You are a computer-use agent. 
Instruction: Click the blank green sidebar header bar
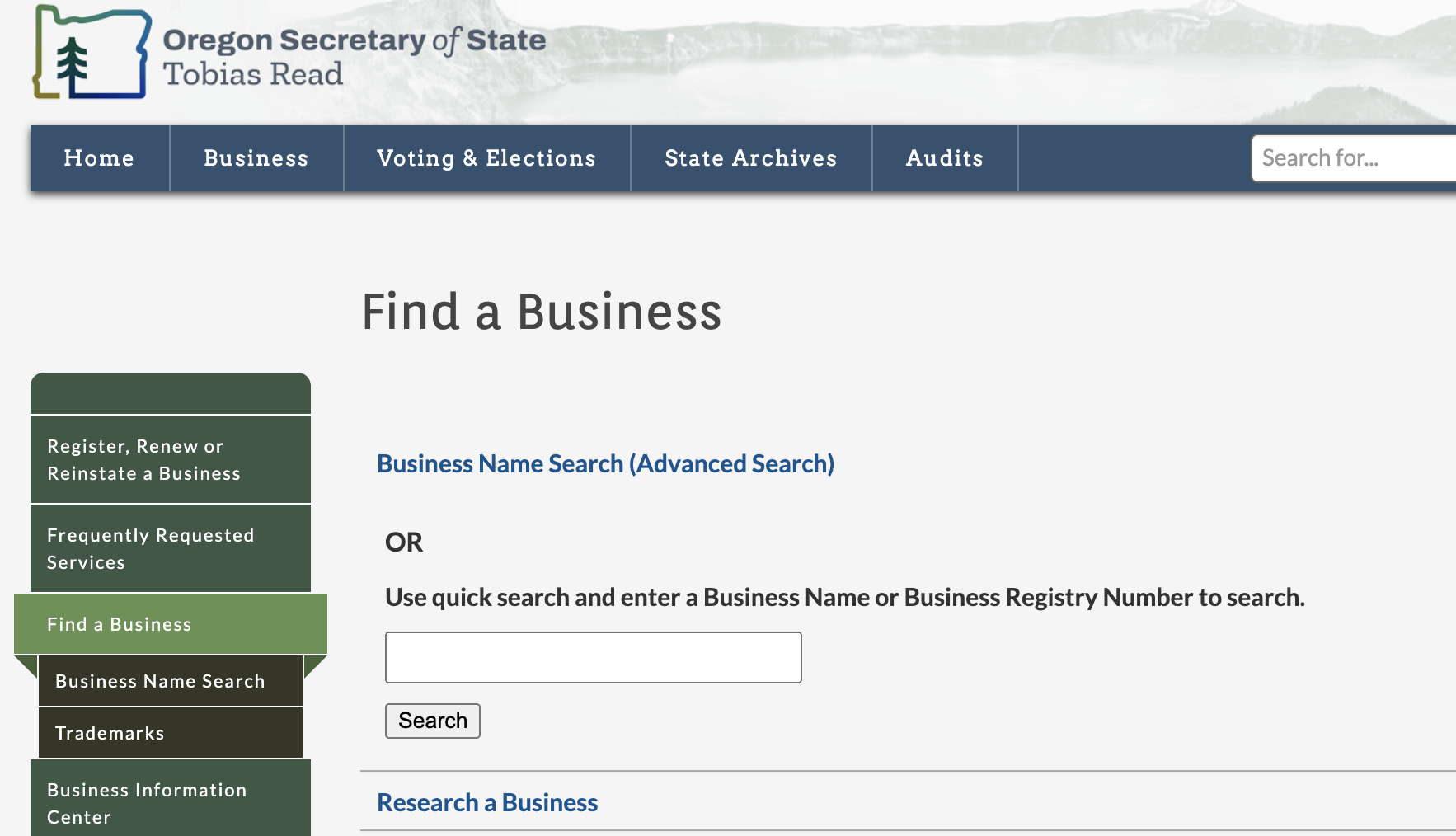[x=170, y=394]
